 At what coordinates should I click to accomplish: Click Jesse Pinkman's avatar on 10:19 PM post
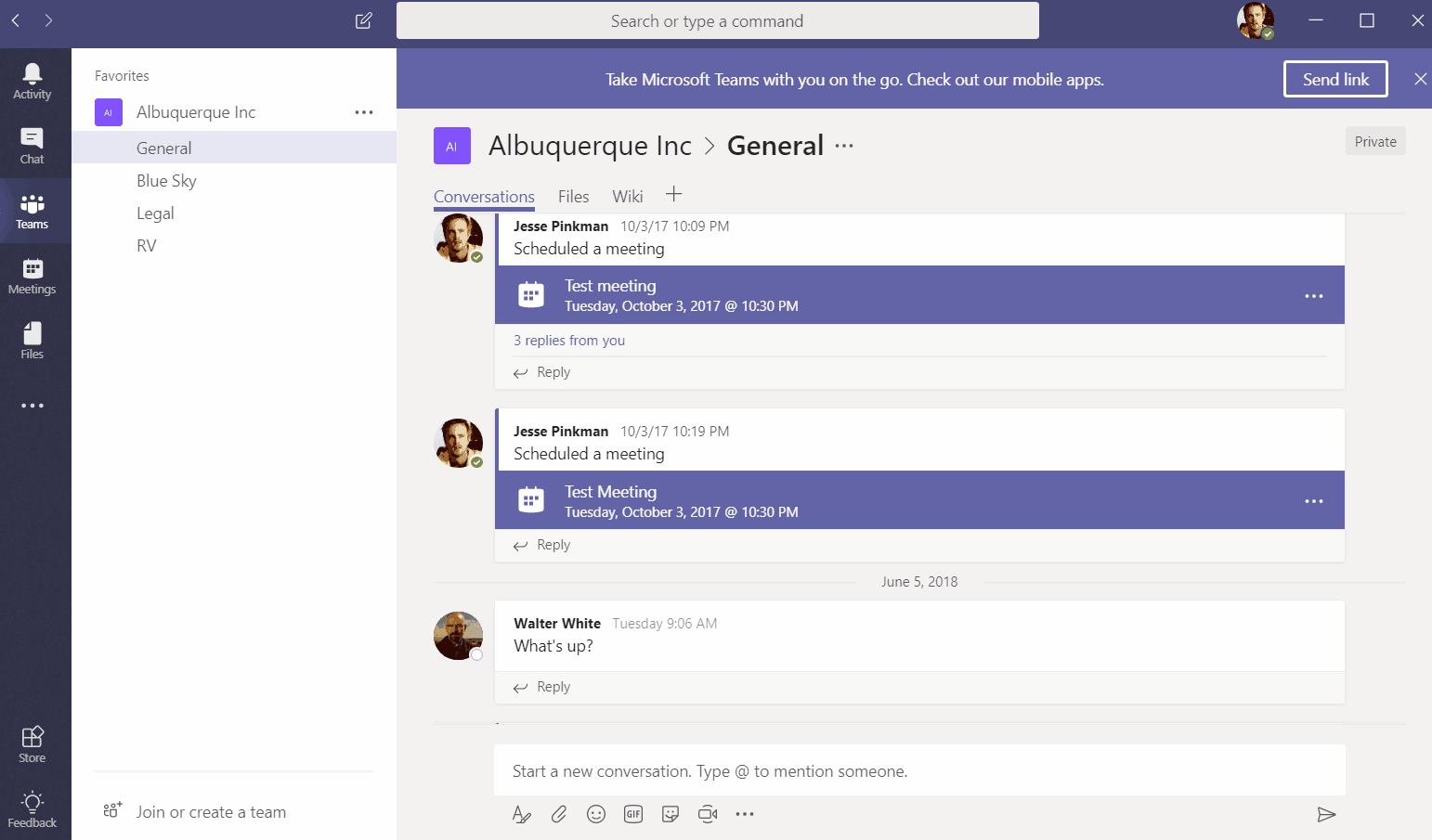point(458,443)
